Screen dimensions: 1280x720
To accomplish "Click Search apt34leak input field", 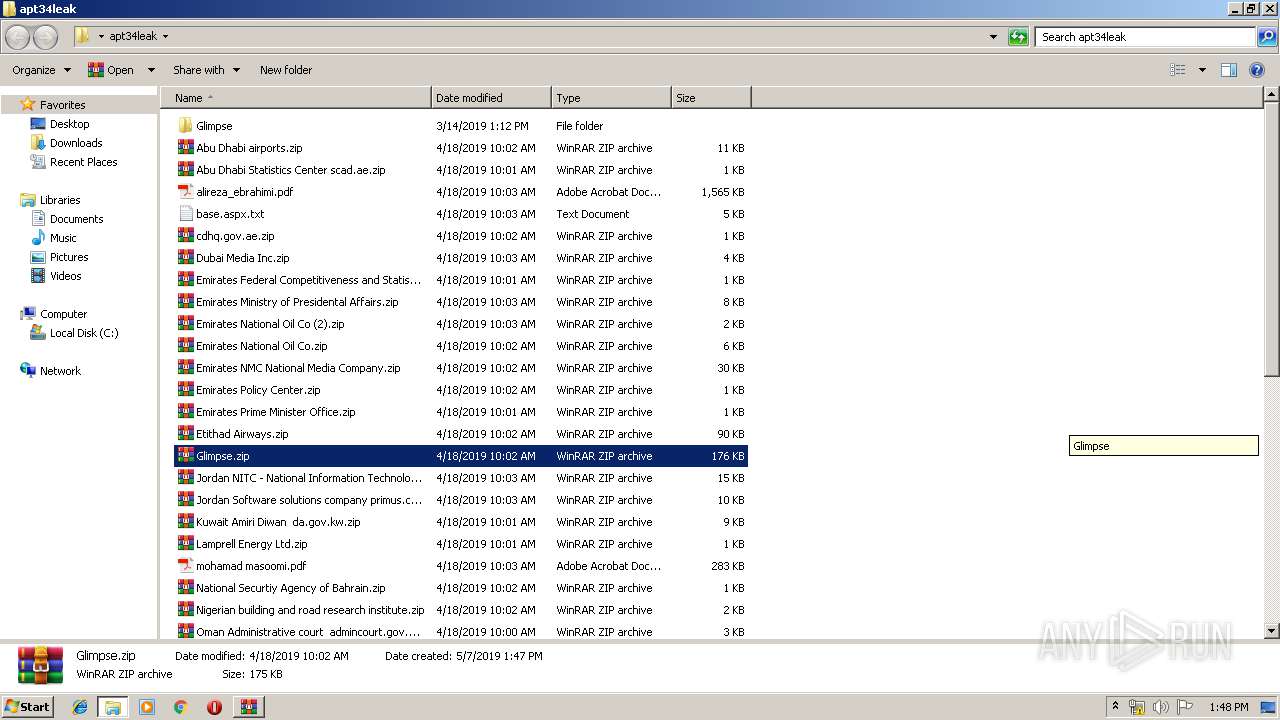I will (1145, 37).
